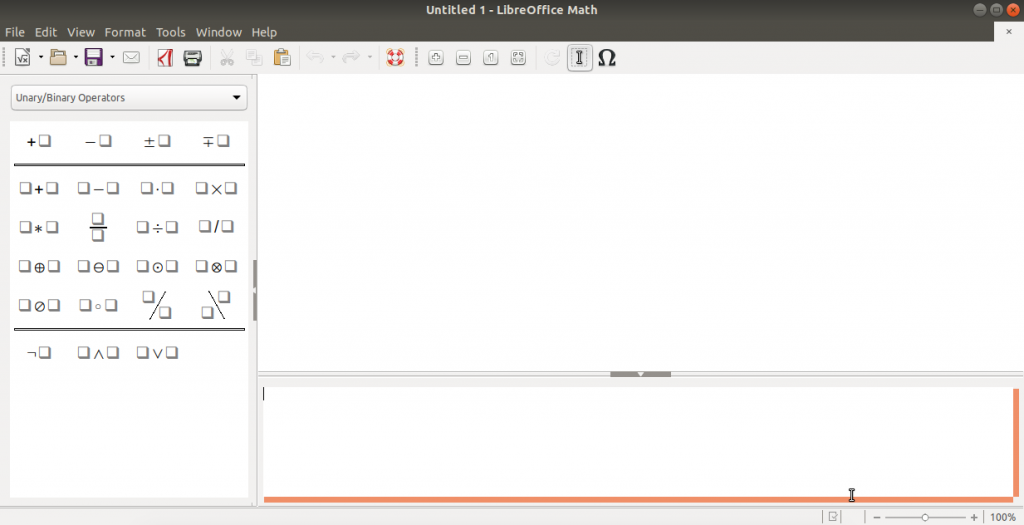The width and height of the screenshot is (1024, 525).
Task: Insert the Boolean OR element
Action: coord(157,353)
